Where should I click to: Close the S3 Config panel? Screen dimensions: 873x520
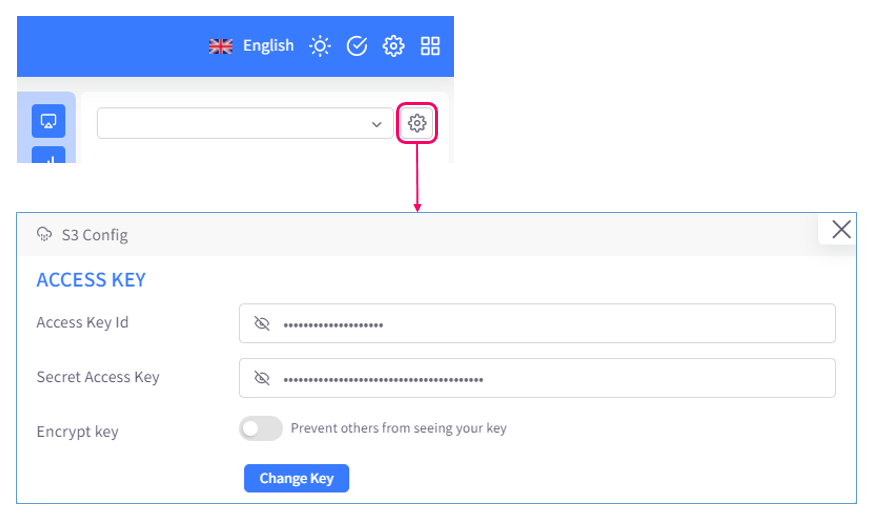click(841, 229)
